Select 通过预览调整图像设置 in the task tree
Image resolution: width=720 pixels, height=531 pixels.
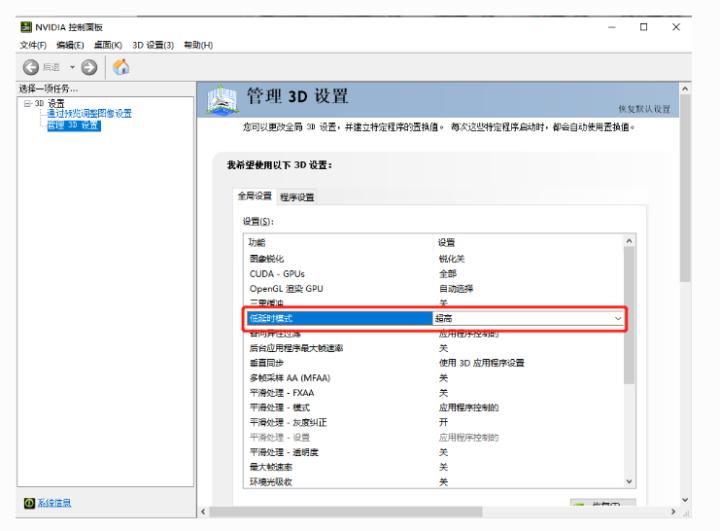[89, 113]
